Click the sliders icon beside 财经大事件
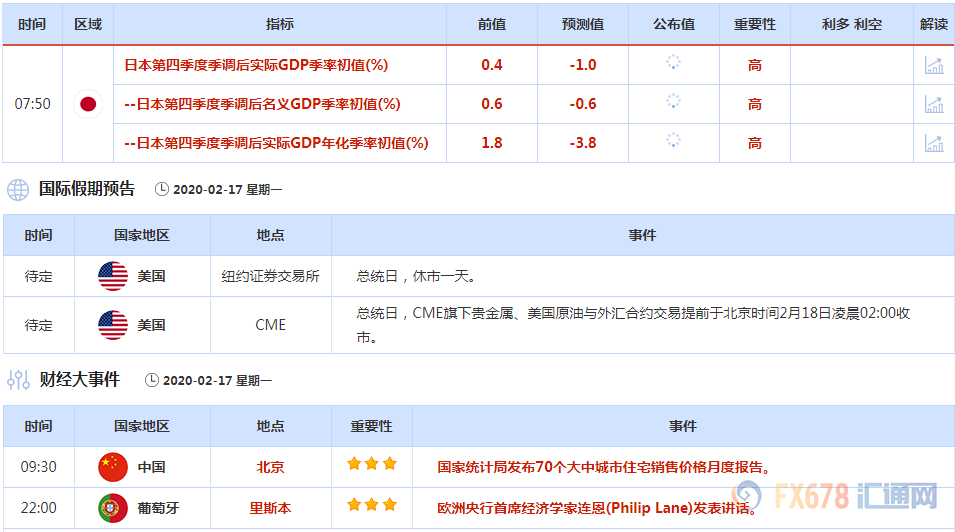 tap(18, 380)
